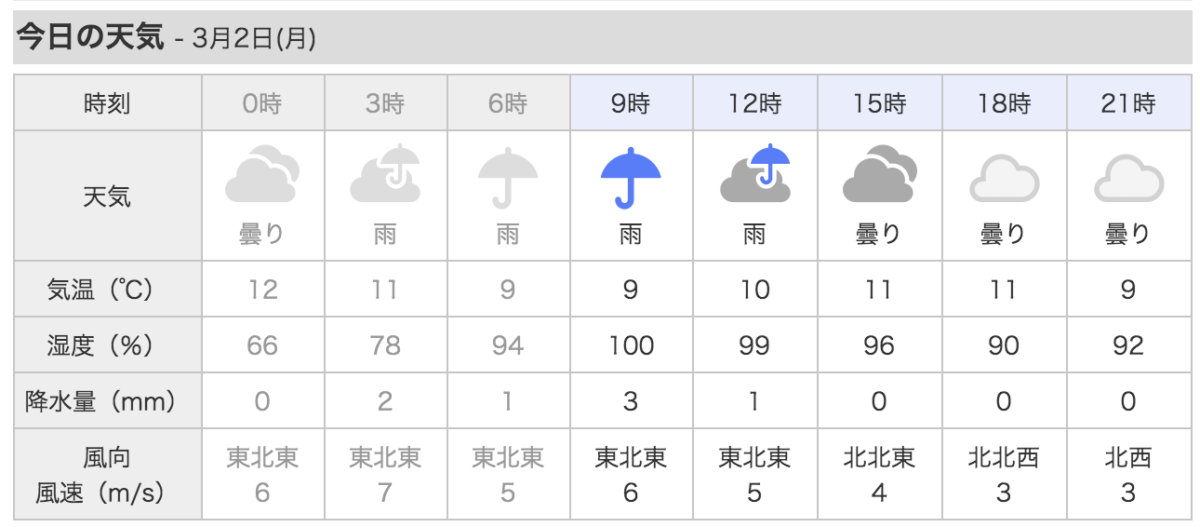Click the 北北西 wind direction at 18時
This screenshot has height=527, width=1200.
pyautogui.click(x=1003, y=459)
